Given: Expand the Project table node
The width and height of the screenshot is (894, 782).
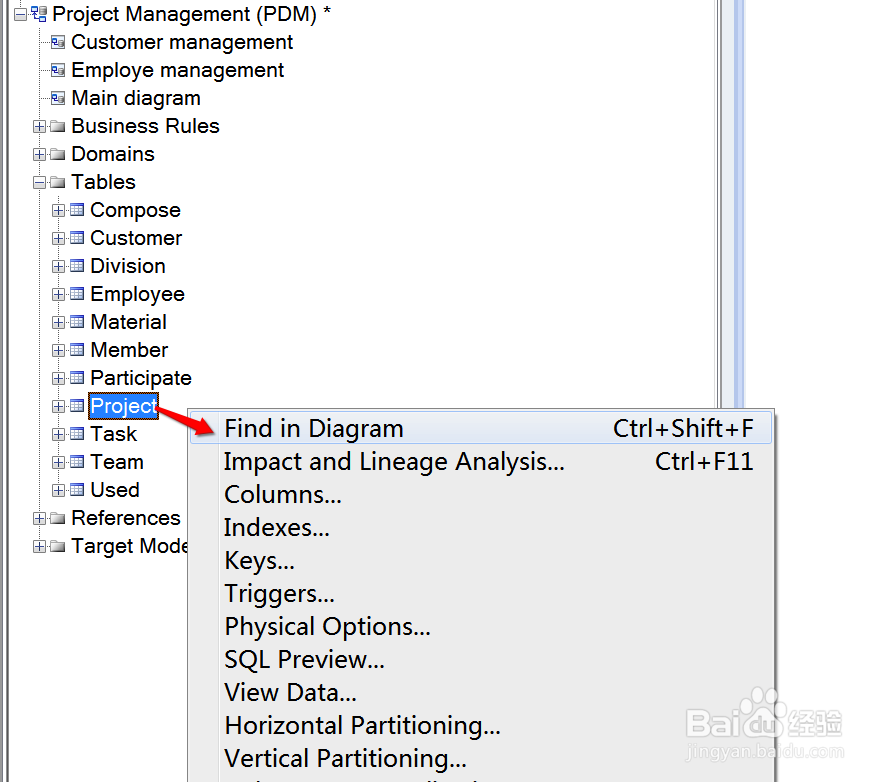Looking at the screenshot, I should [x=58, y=406].
